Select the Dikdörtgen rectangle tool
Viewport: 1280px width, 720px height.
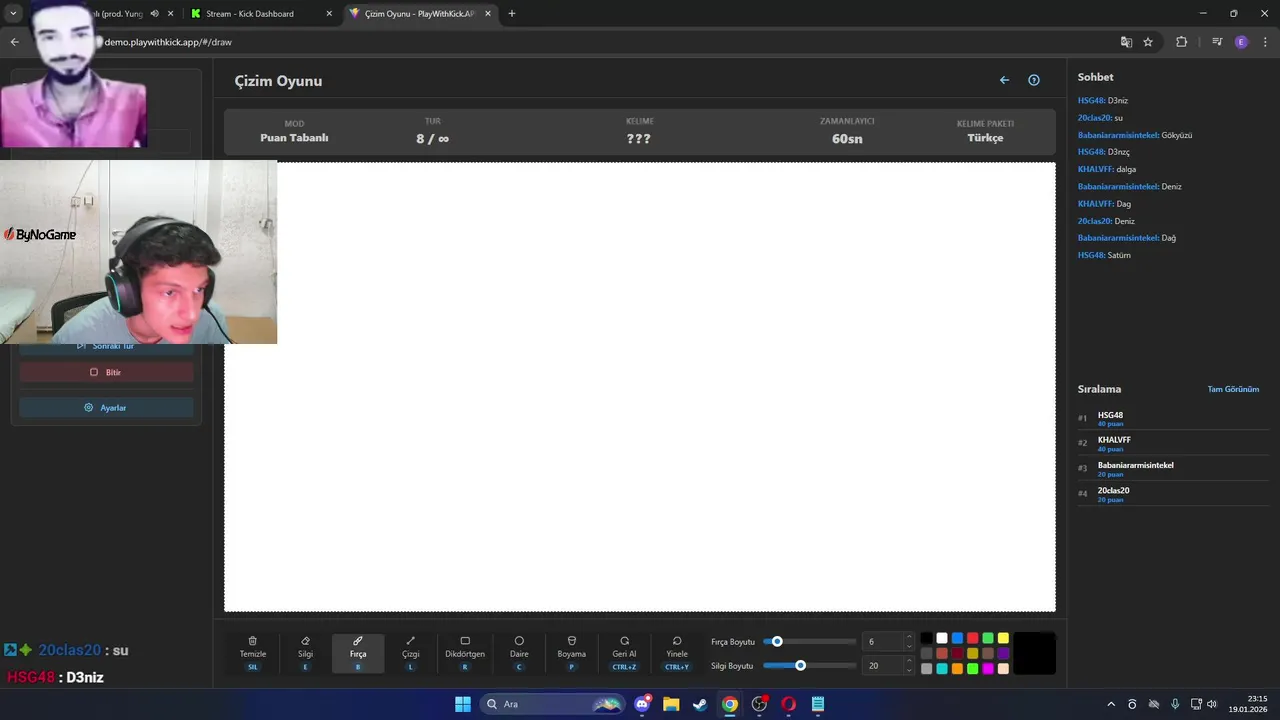click(465, 653)
